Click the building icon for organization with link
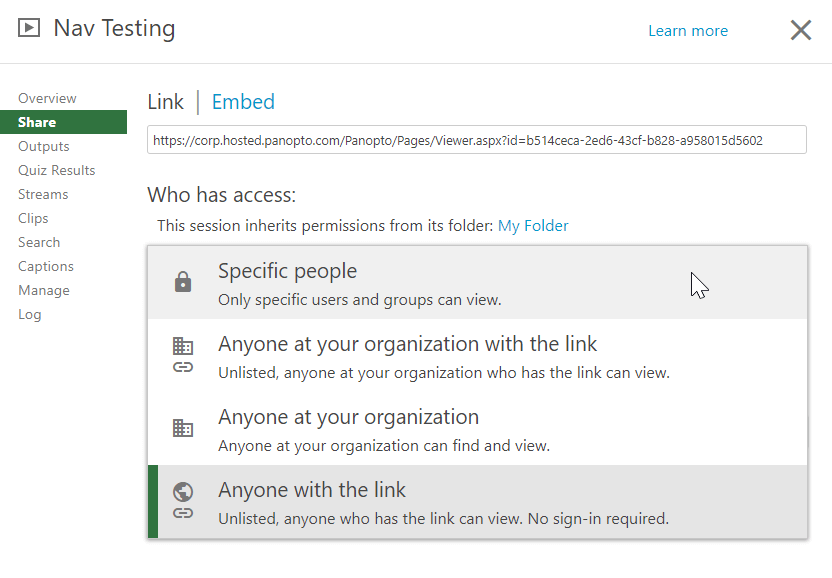 tap(182, 346)
